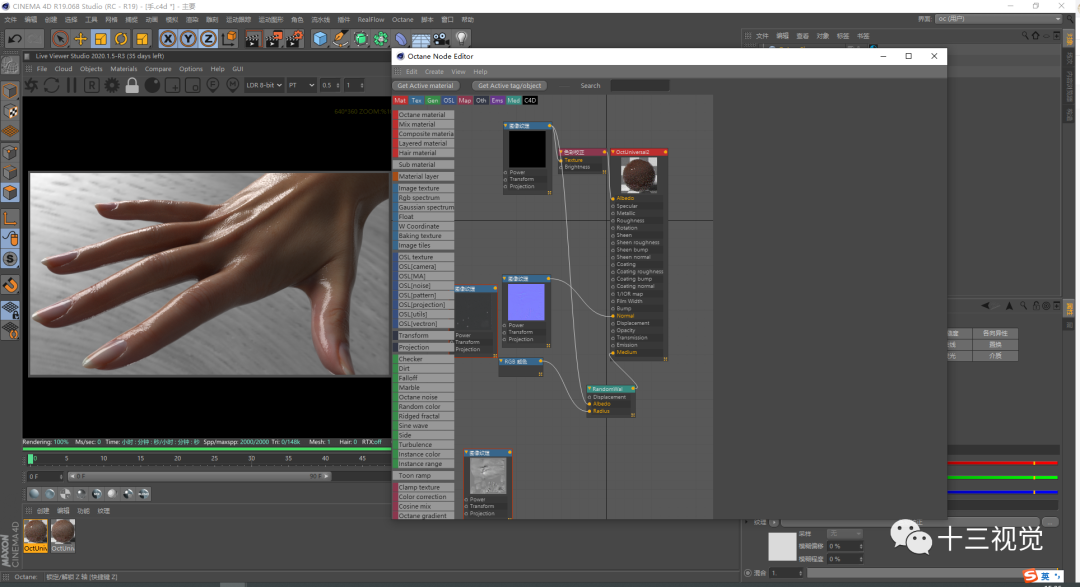Click the Search field in Node Editor
This screenshot has height=587, width=1080.
point(639,85)
